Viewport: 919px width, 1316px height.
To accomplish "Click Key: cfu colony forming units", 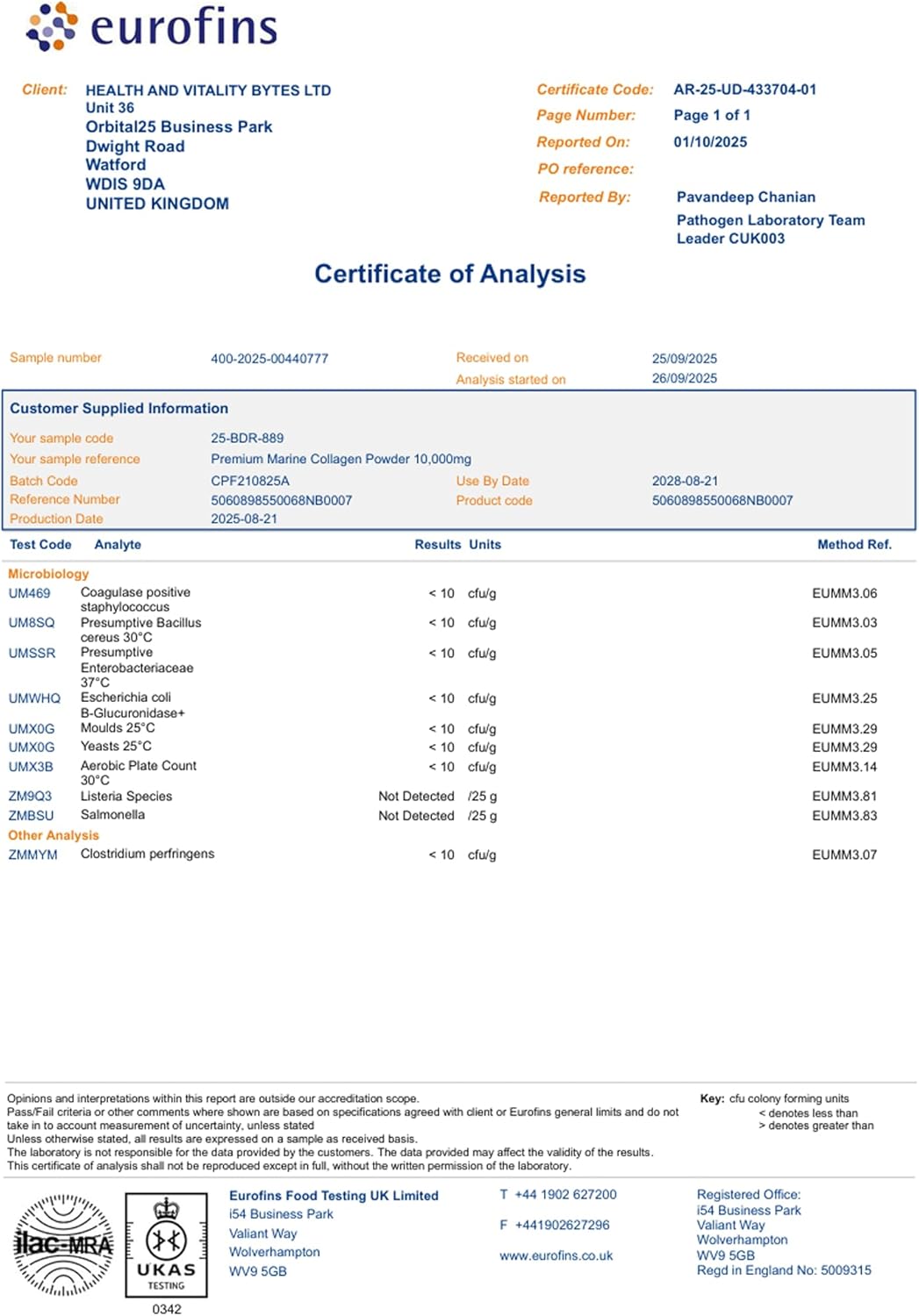I will tap(774, 1098).
